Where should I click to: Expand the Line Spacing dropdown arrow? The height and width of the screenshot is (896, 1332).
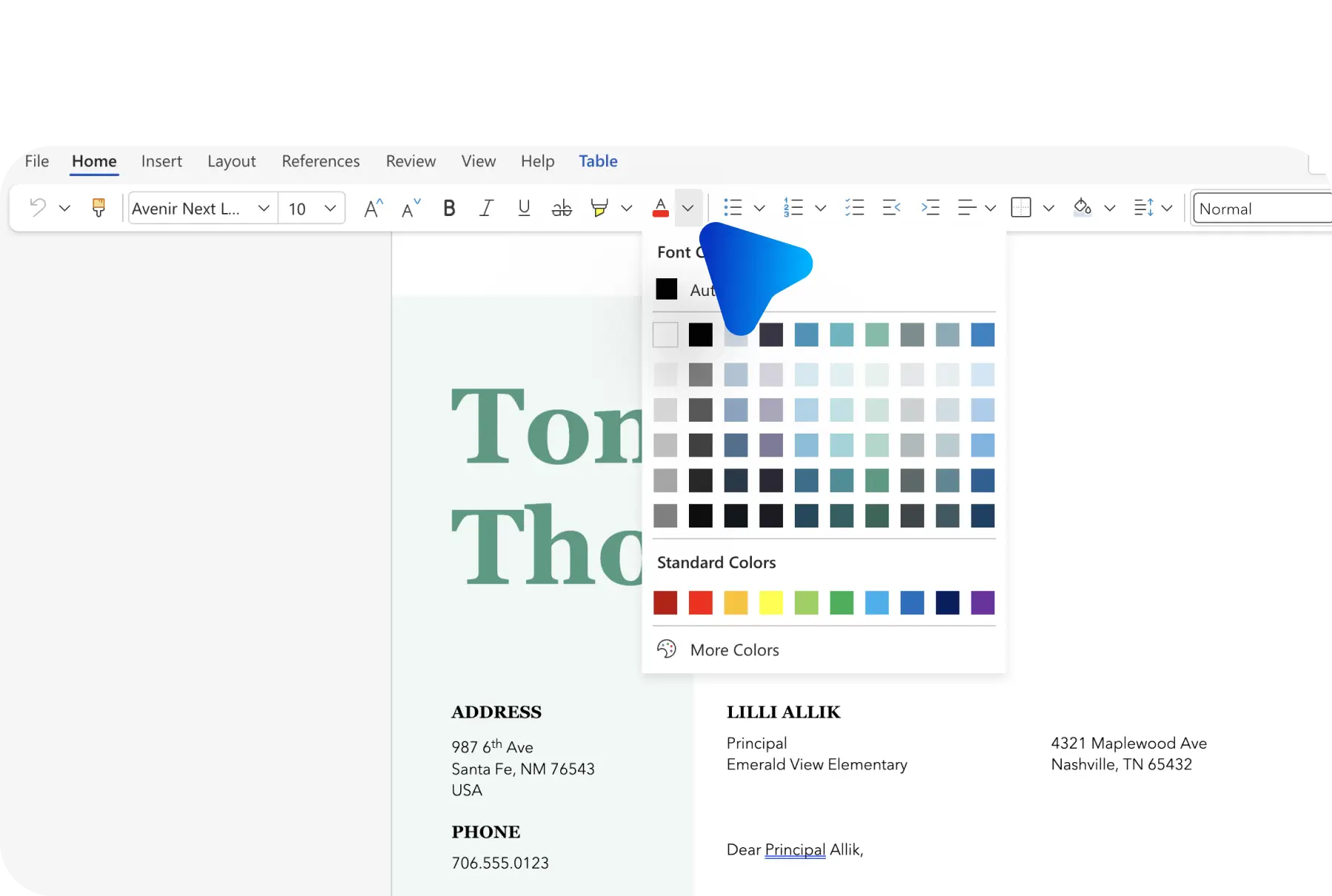click(1167, 209)
